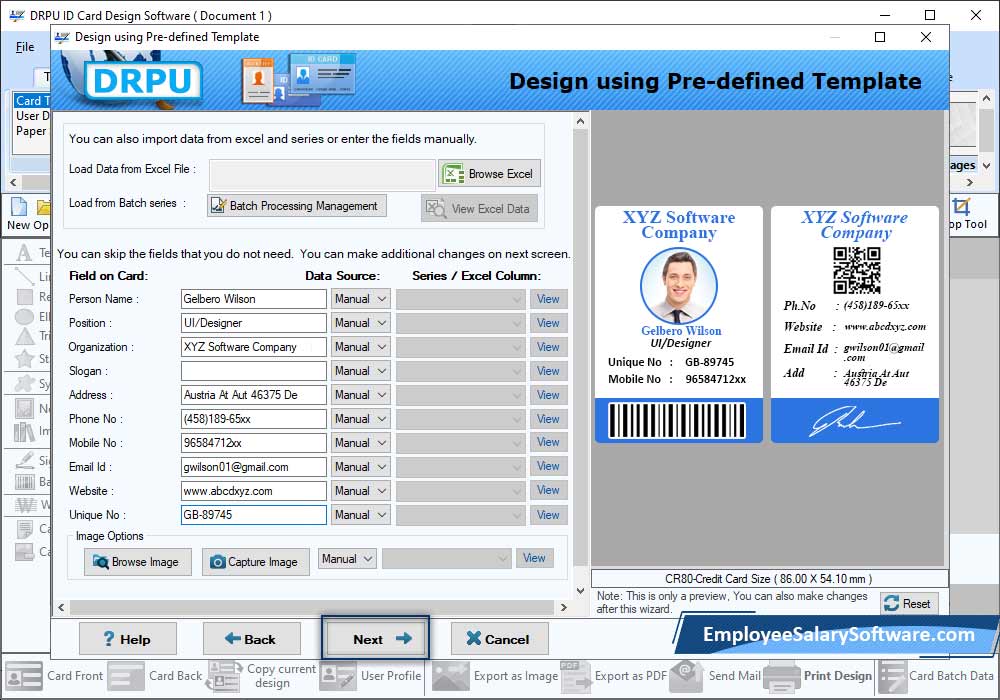Click form horizontal scrollbar right arrow

pos(563,607)
